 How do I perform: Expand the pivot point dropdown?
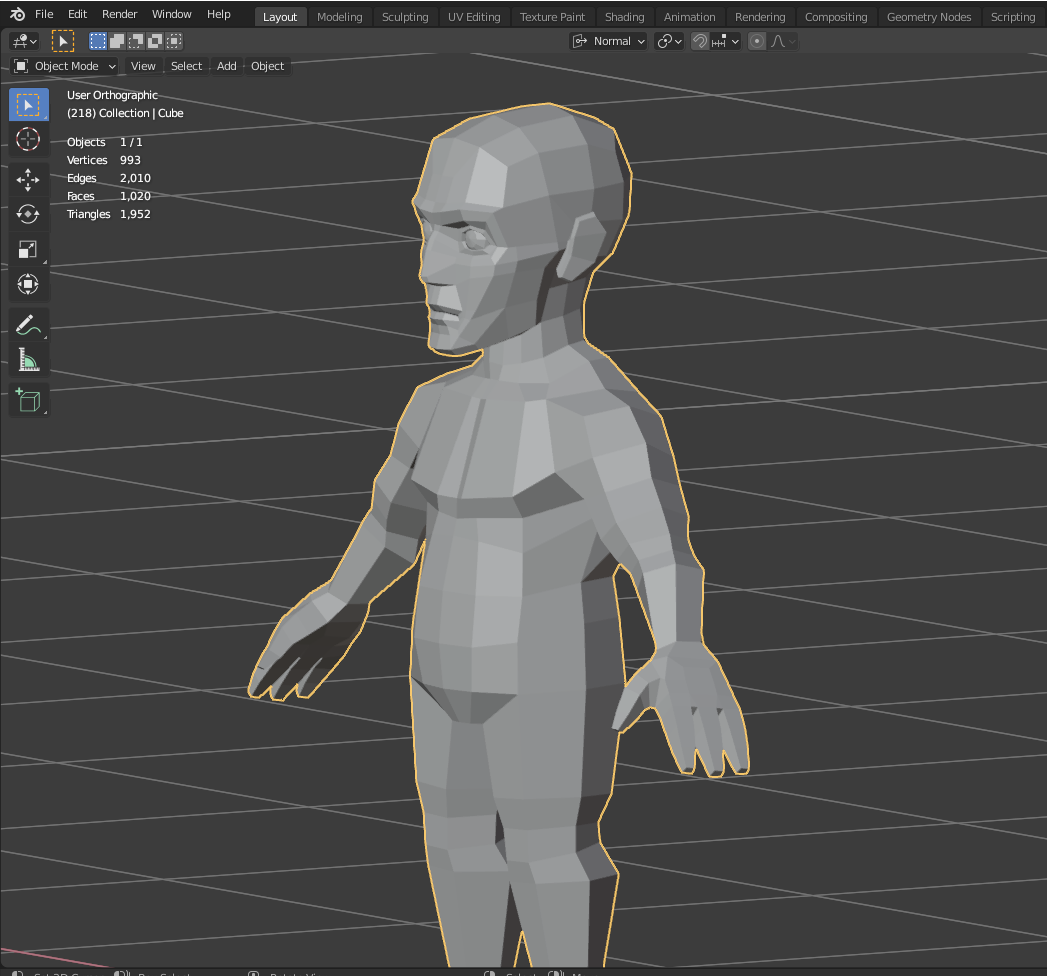click(669, 41)
